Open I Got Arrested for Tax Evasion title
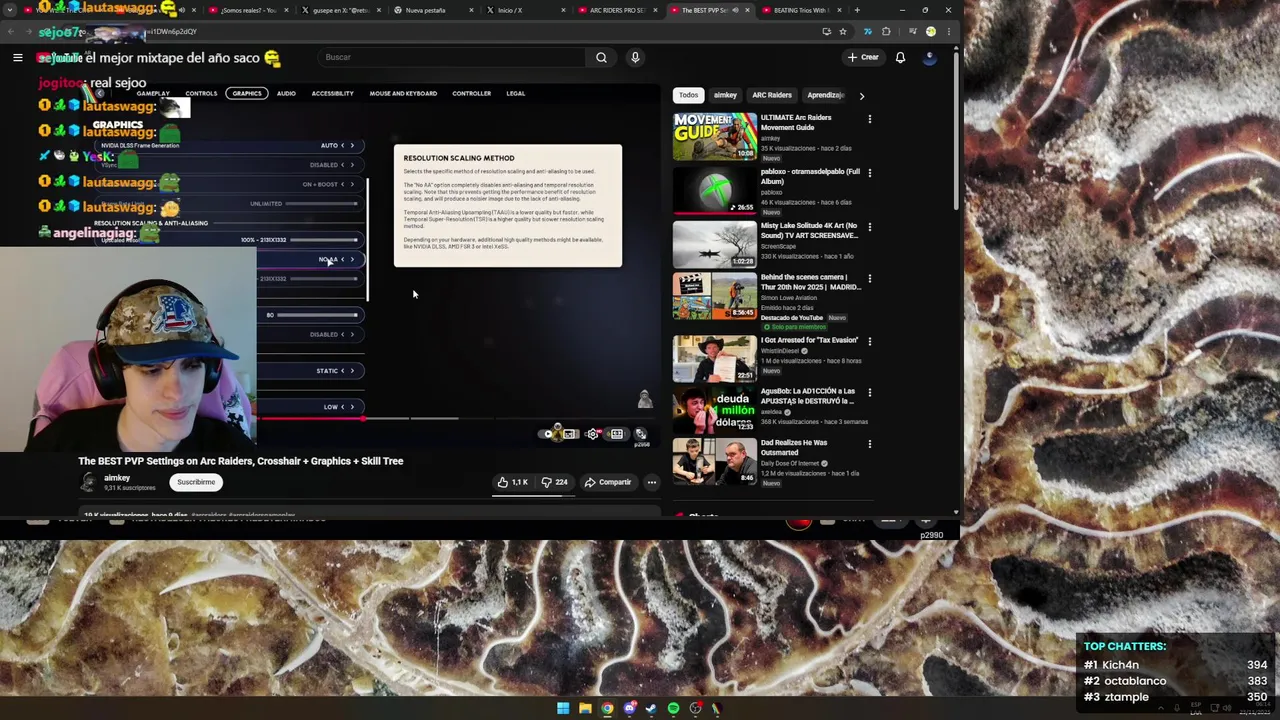This screenshot has width=1280, height=720. click(x=809, y=340)
